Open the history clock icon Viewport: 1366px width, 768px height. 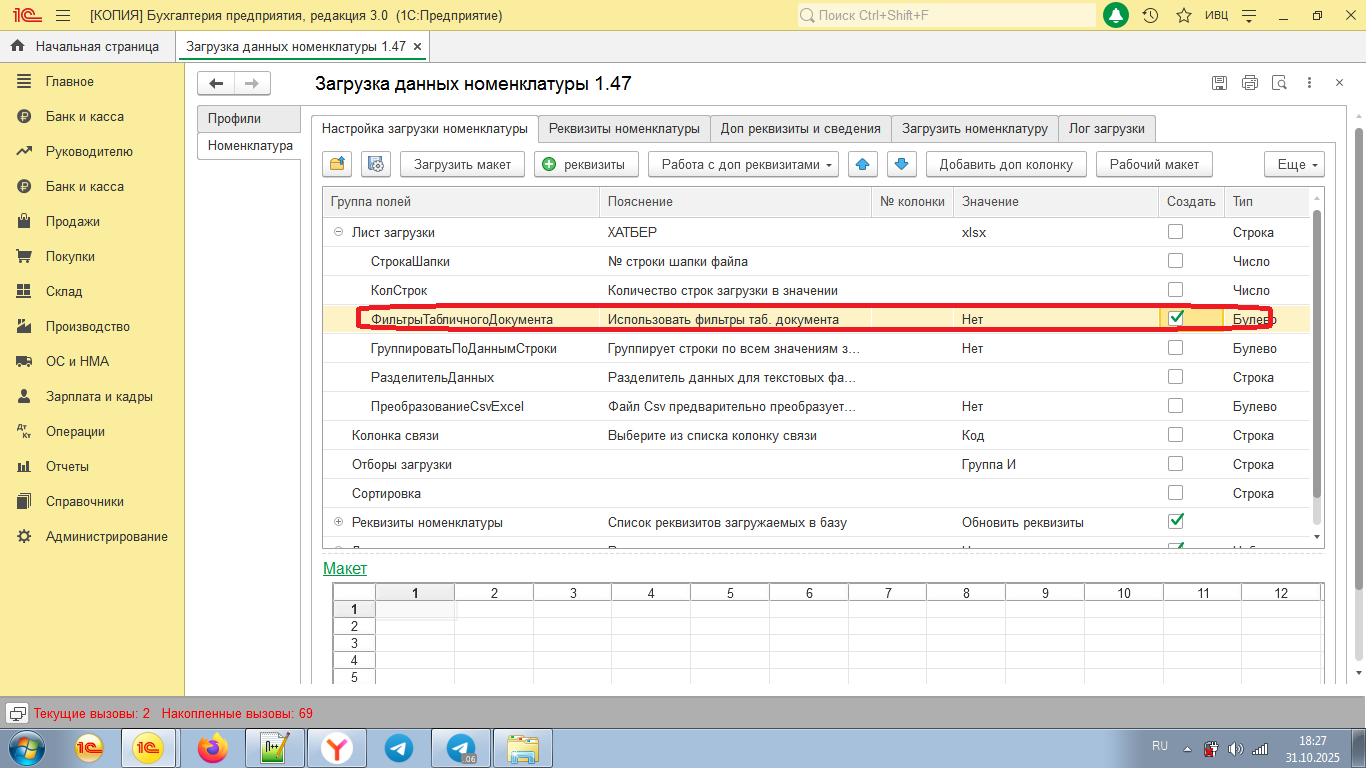pos(1150,16)
